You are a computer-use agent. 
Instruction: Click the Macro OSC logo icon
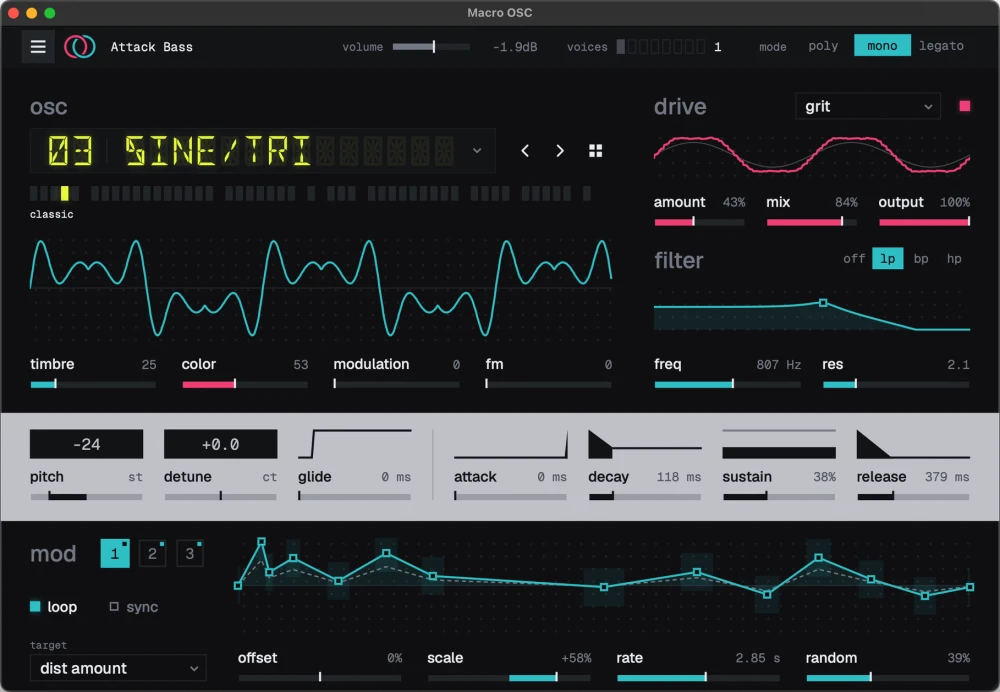(x=80, y=47)
